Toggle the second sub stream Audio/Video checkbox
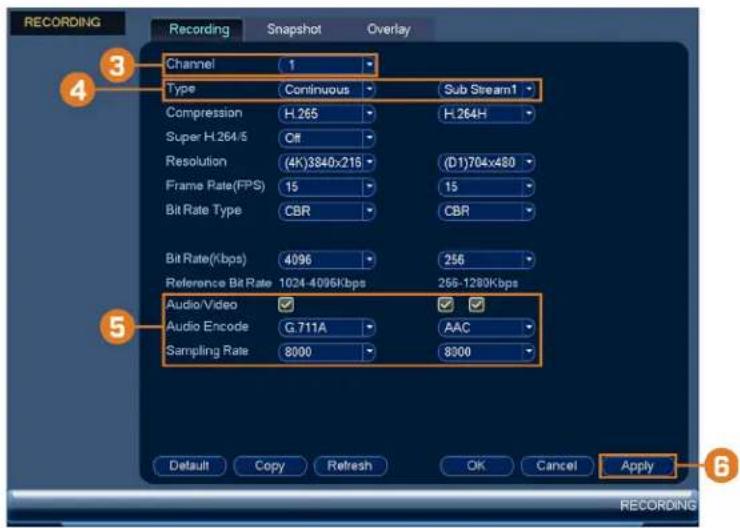Screen dimensions: 740x528 click(477, 305)
